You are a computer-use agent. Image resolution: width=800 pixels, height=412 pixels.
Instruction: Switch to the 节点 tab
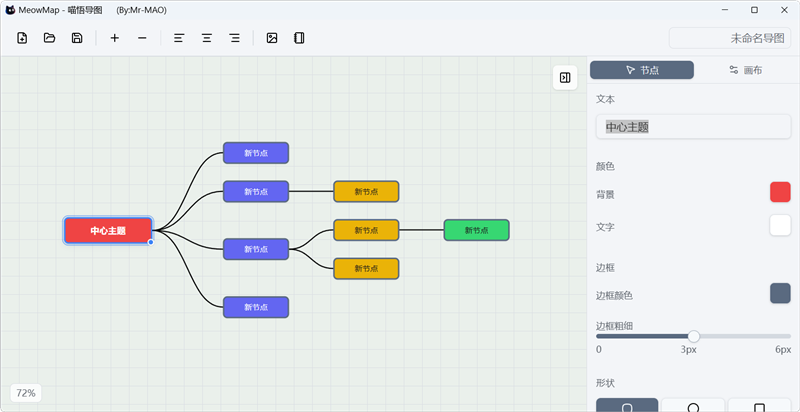coord(642,70)
